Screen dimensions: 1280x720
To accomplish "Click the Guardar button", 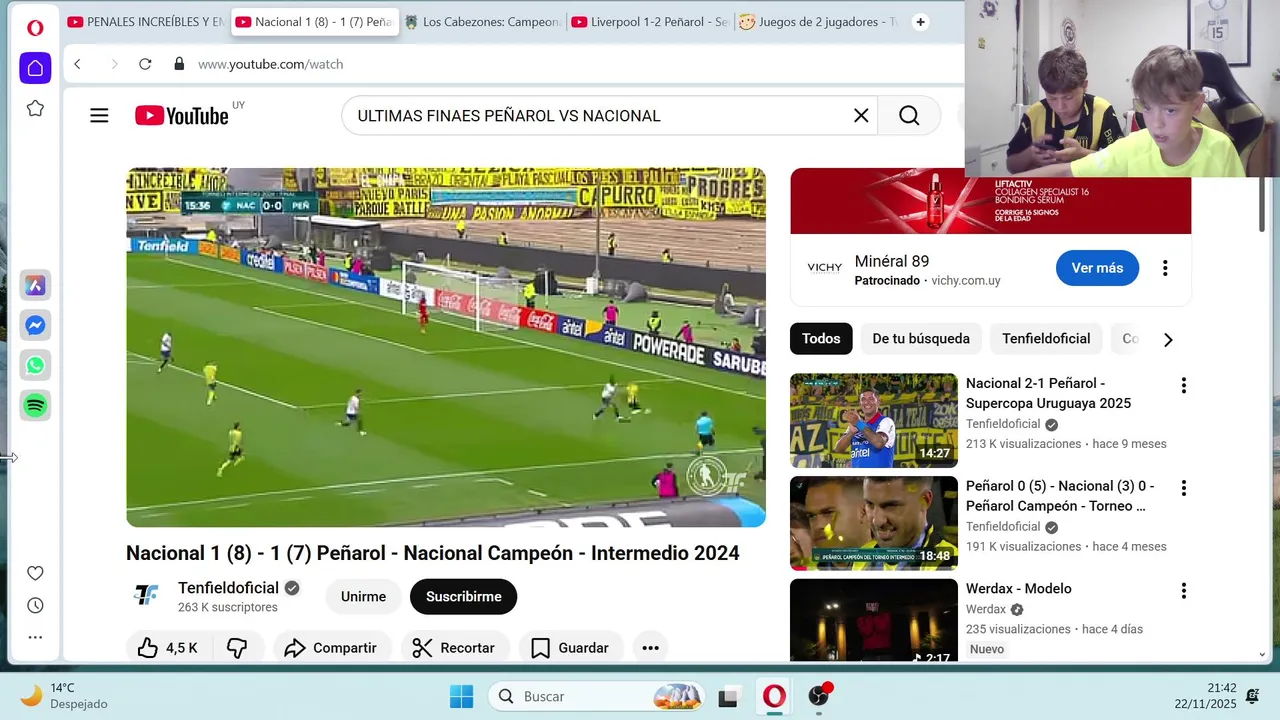I will click(570, 648).
